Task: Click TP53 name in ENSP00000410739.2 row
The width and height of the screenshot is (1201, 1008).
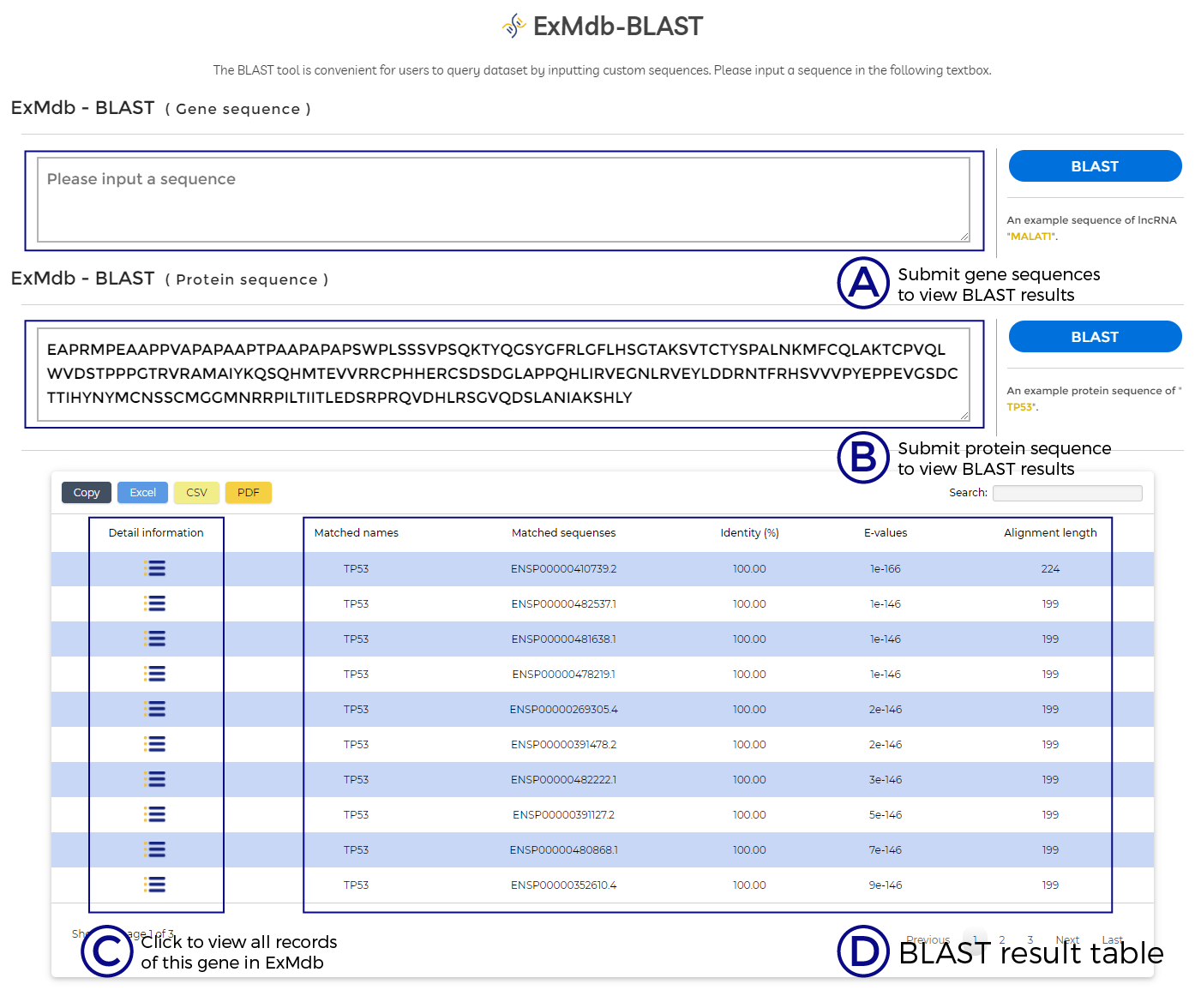Action: (357, 569)
